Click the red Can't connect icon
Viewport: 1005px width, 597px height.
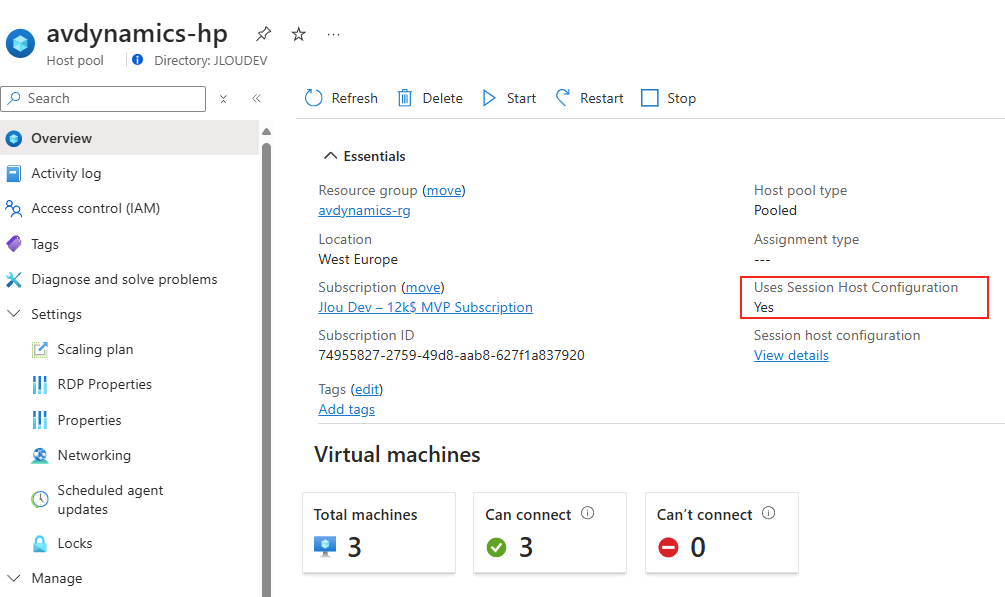coord(668,548)
